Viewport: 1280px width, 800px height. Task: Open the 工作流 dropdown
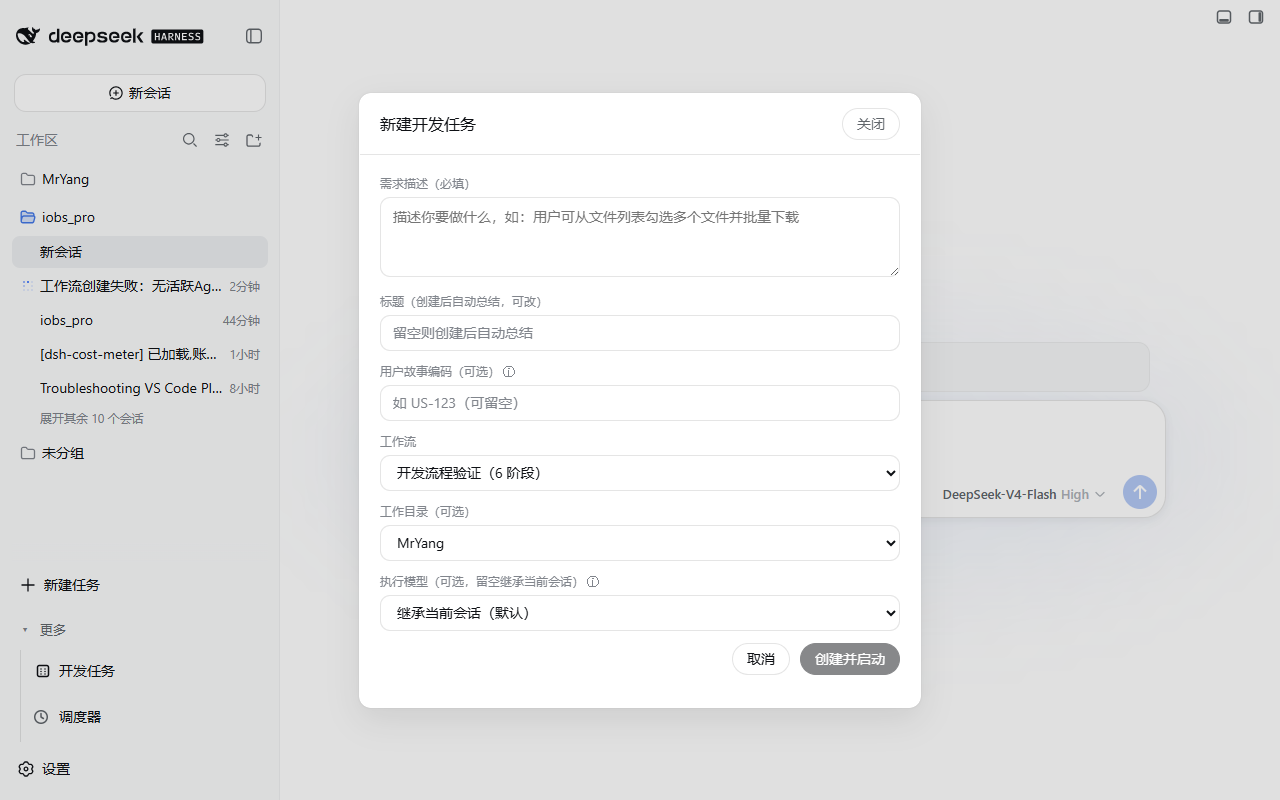tap(640, 473)
